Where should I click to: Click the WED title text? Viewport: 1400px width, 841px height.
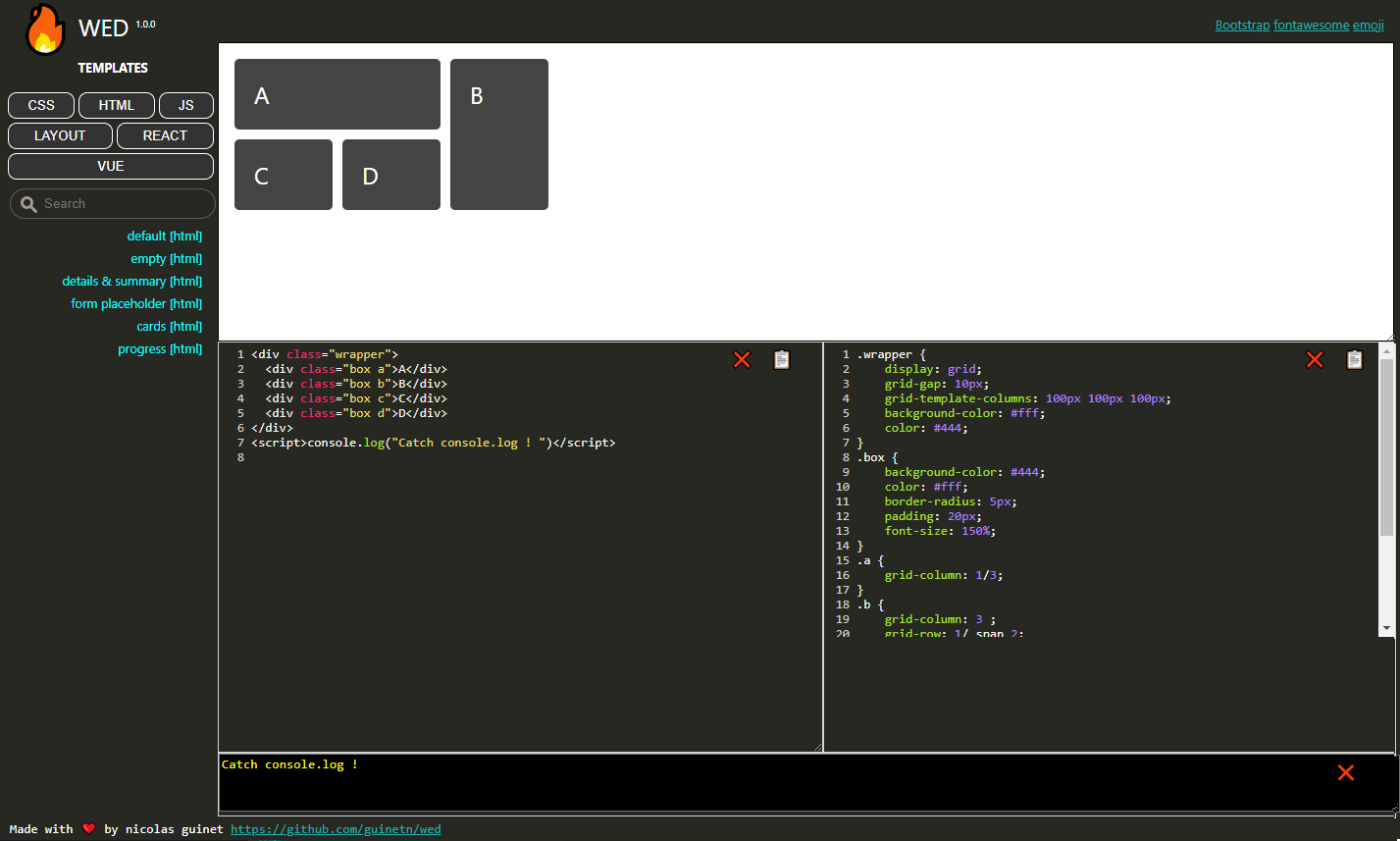[103, 28]
